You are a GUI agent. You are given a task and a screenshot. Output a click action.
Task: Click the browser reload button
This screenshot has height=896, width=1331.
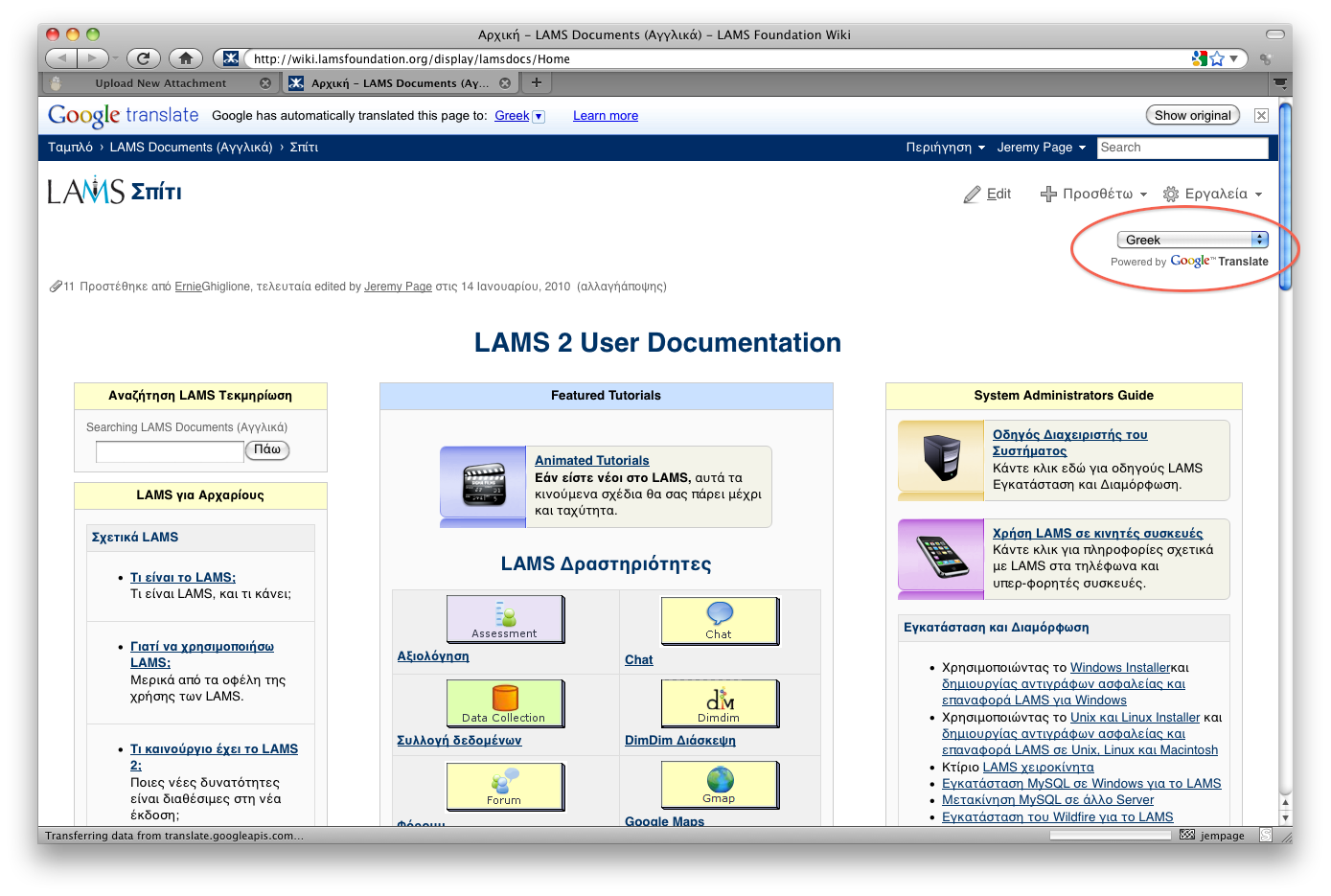click(x=143, y=58)
